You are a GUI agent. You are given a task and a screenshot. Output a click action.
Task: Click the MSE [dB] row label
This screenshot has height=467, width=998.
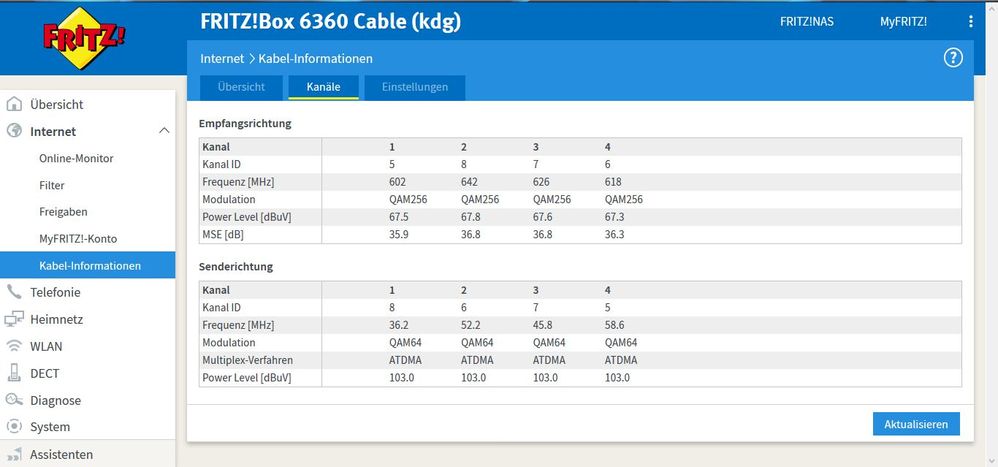pyautogui.click(x=223, y=235)
